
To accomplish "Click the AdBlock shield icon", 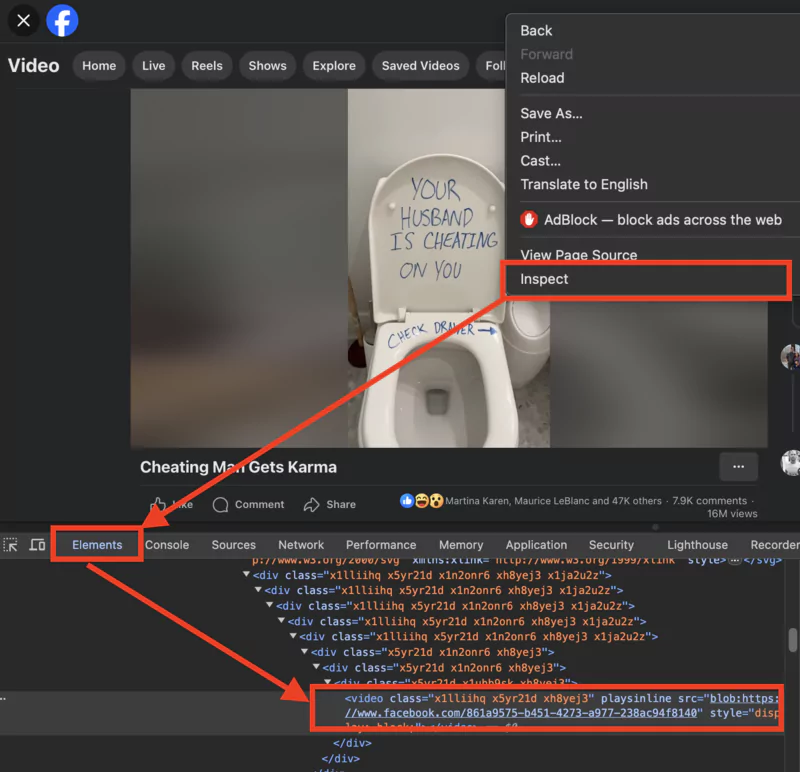I will (x=527, y=220).
